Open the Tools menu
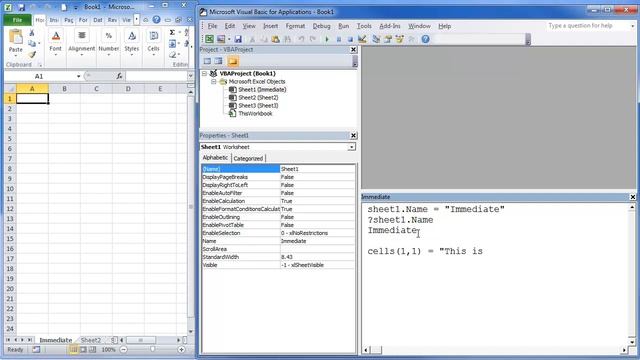 [364, 26]
